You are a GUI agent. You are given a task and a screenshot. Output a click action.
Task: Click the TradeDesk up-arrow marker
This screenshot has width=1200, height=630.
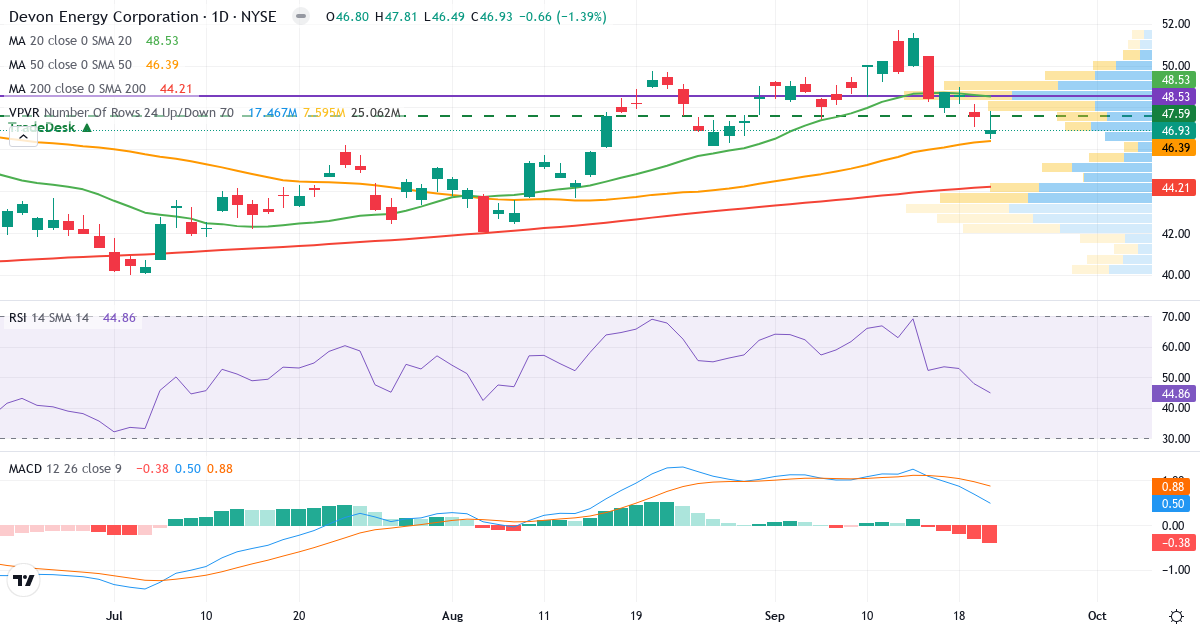tap(87, 128)
